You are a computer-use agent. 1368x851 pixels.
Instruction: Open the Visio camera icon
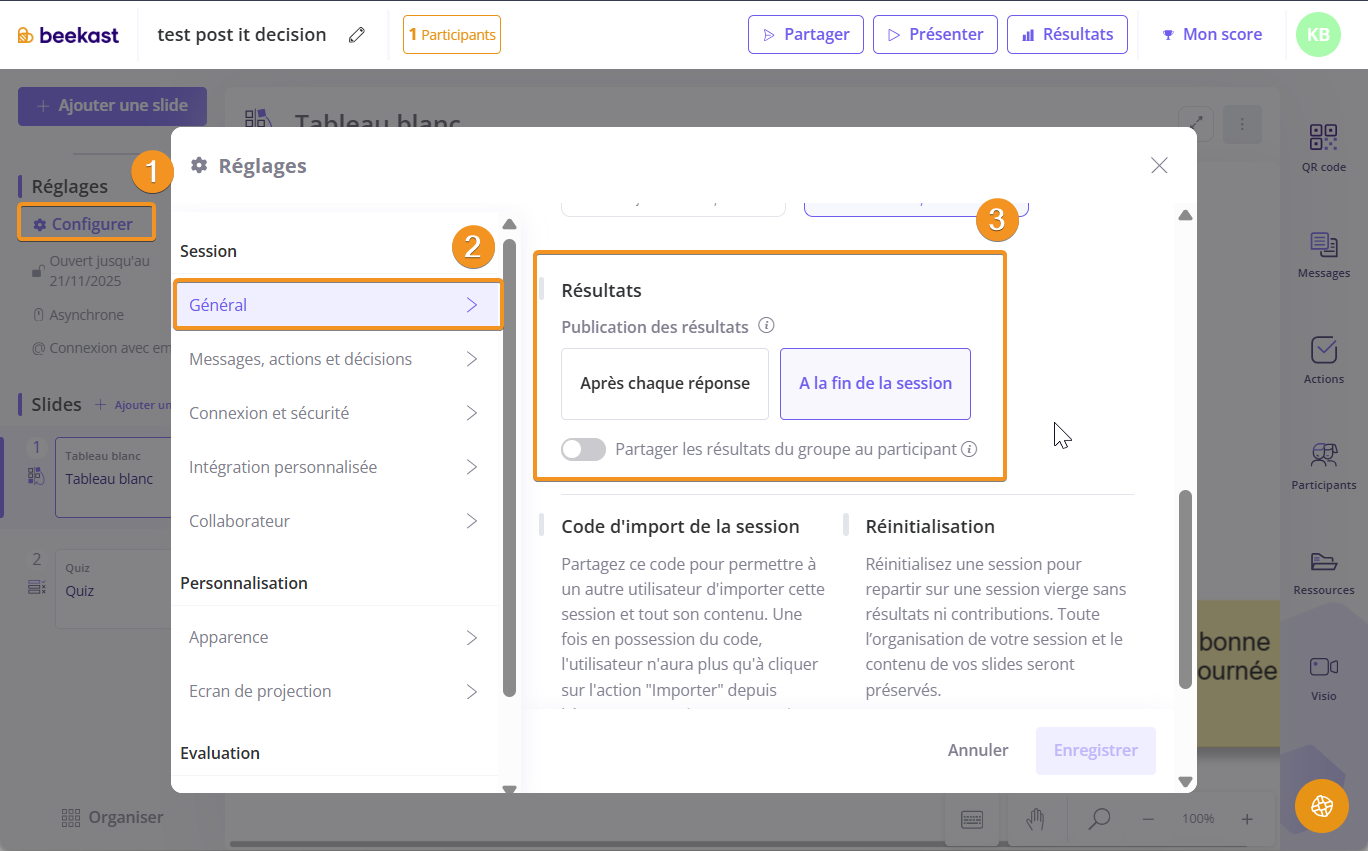click(x=1323, y=668)
